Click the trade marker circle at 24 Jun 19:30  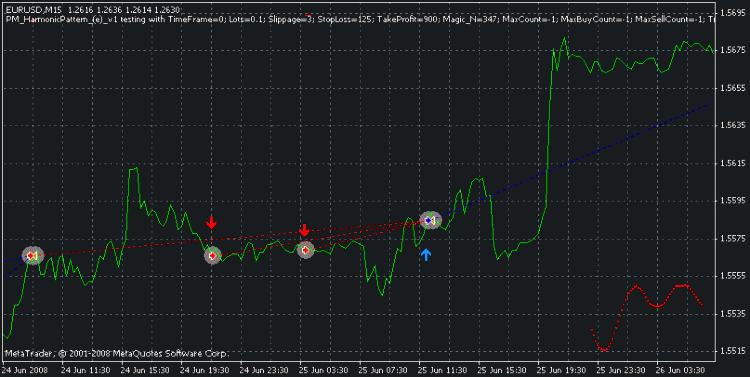coord(213,255)
